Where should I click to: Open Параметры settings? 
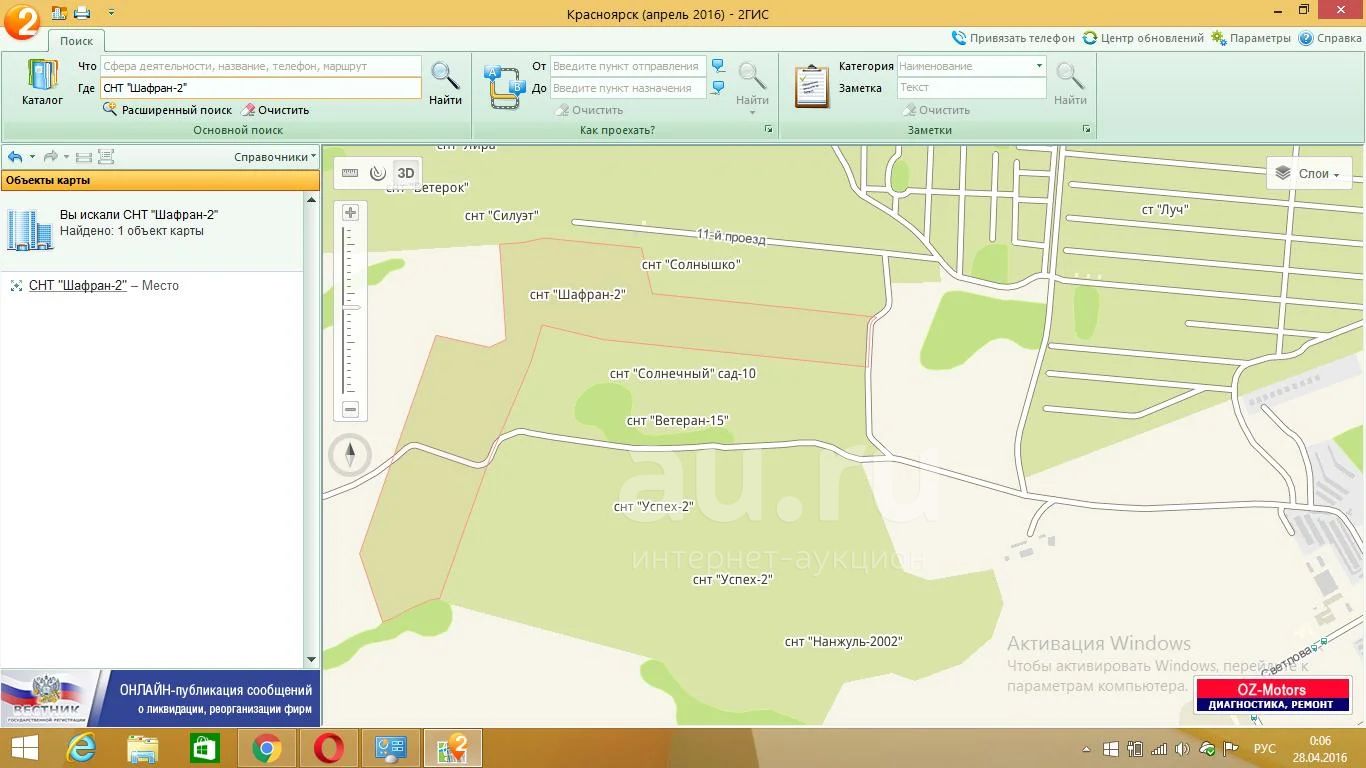(1251, 38)
